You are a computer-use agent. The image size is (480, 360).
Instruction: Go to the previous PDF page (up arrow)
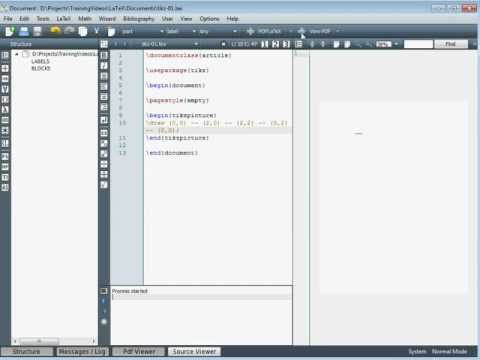[312, 44]
